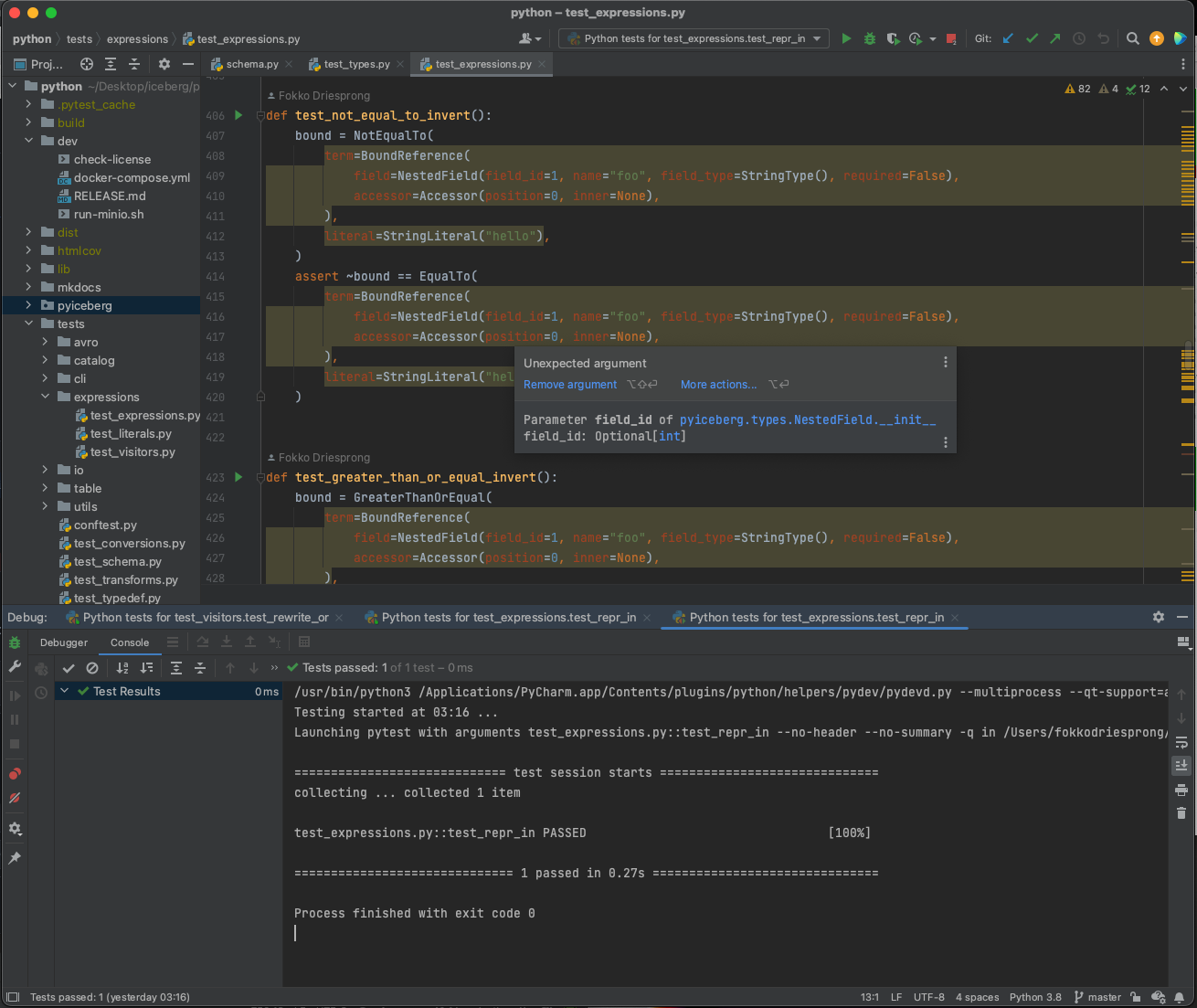Toggle show ignored tests icon
1197x1008 pixels.
pos(92,668)
